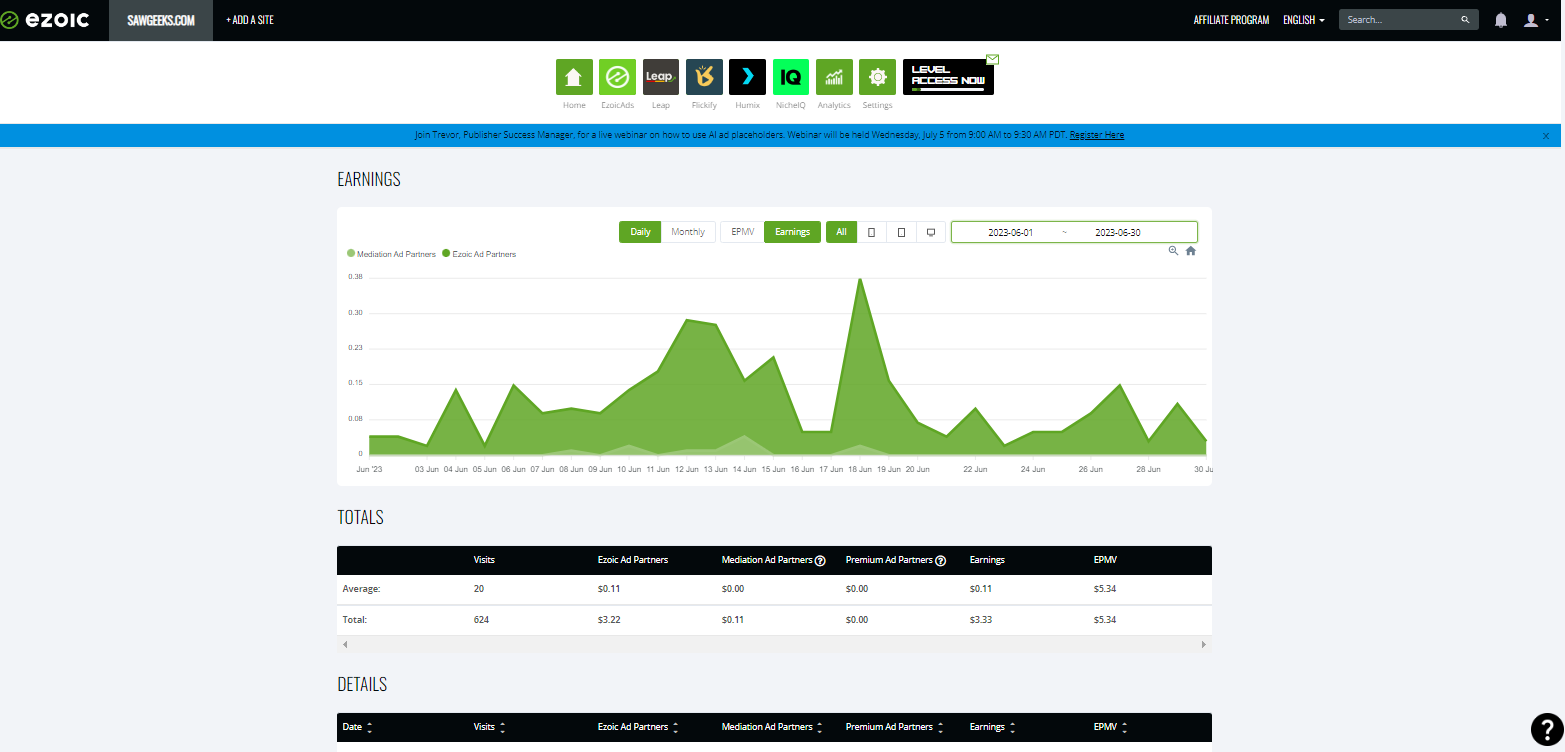The image size is (1565, 752).
Task: Click Totals table scroll left arrow
Action: 345,645
